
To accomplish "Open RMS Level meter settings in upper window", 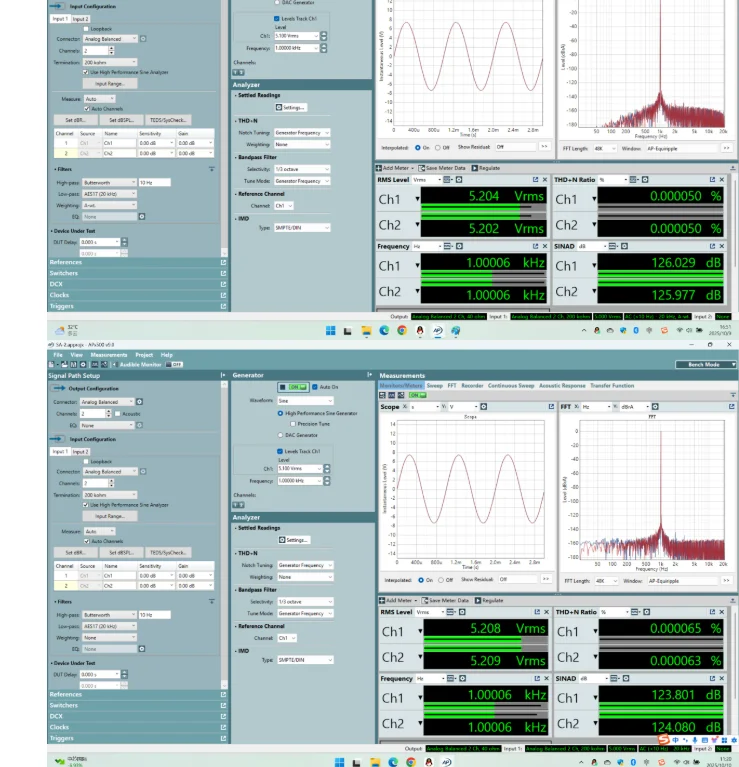I will click(x=459, y=180).
